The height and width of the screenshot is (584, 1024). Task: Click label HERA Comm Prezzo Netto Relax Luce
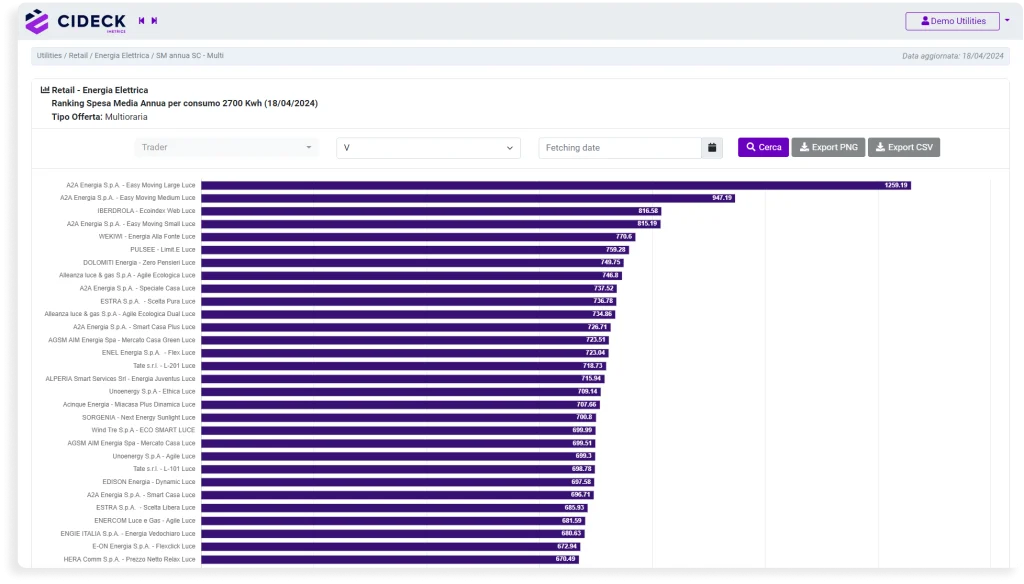(129, 559)
